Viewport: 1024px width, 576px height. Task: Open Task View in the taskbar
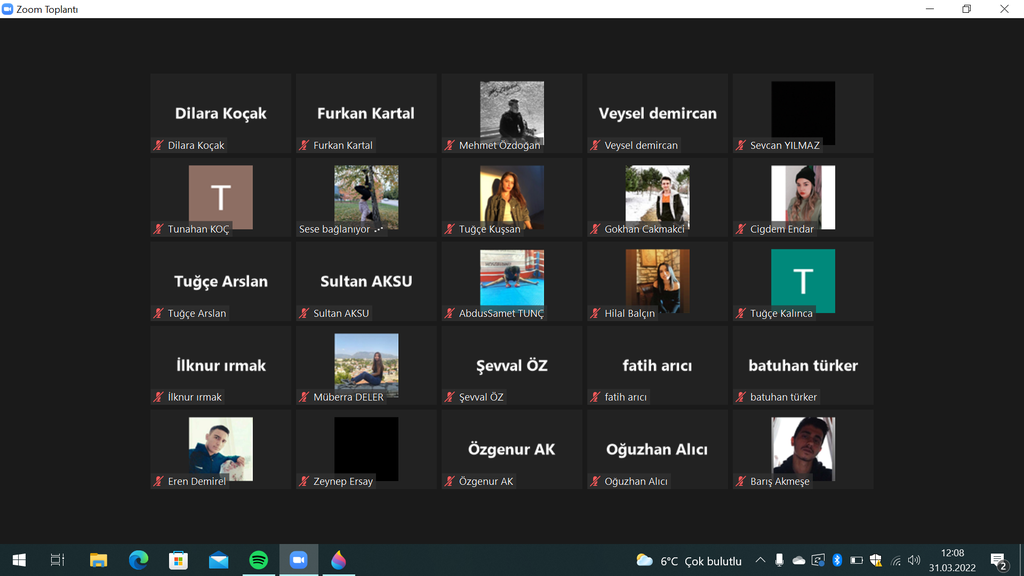tap(57, 560)
